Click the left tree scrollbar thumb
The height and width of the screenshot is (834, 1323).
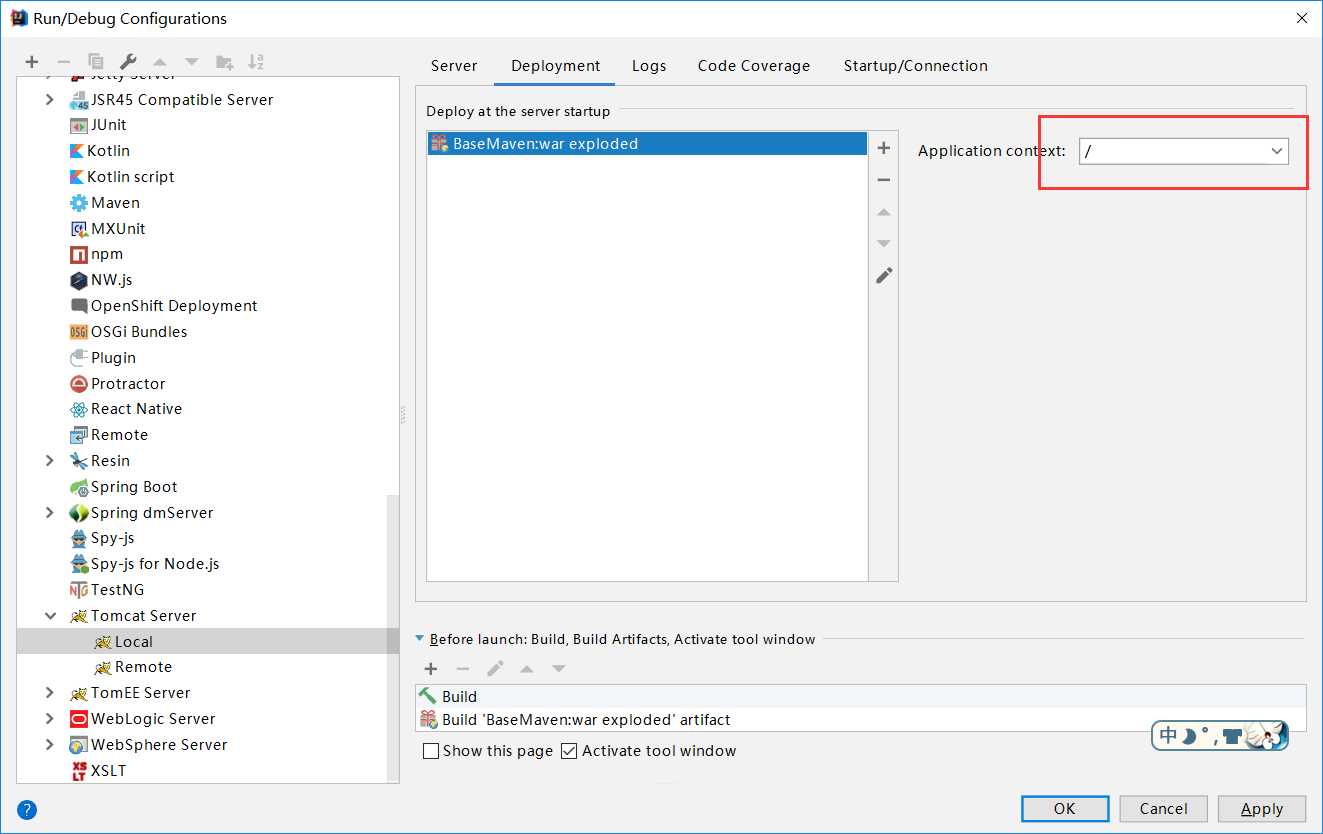coord(392,638)
